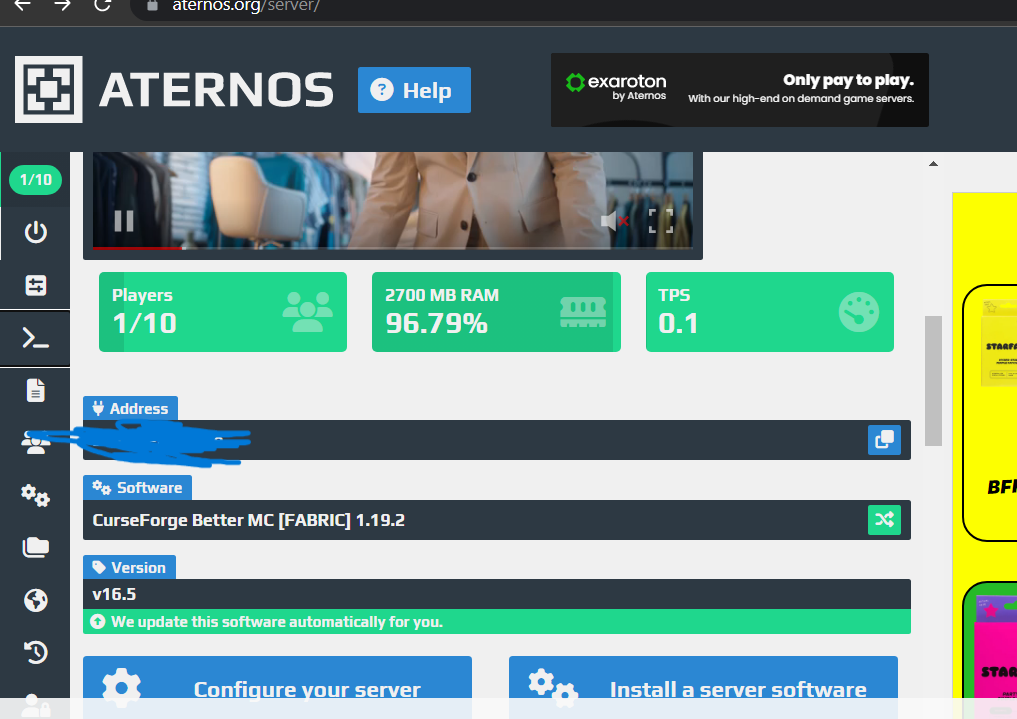Open Install a server software button
Viewport: 1017px width, 719px height.
pos(703,687)
